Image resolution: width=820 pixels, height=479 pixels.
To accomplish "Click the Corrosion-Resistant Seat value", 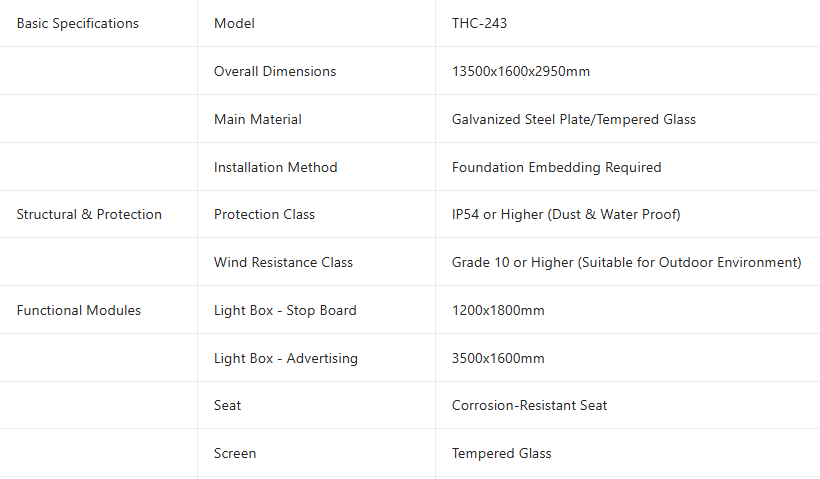I will (530, 405).
